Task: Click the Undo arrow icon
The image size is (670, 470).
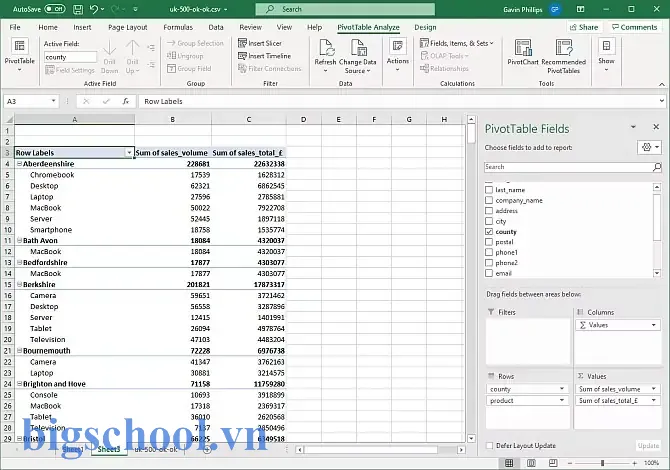Action: 94,9
